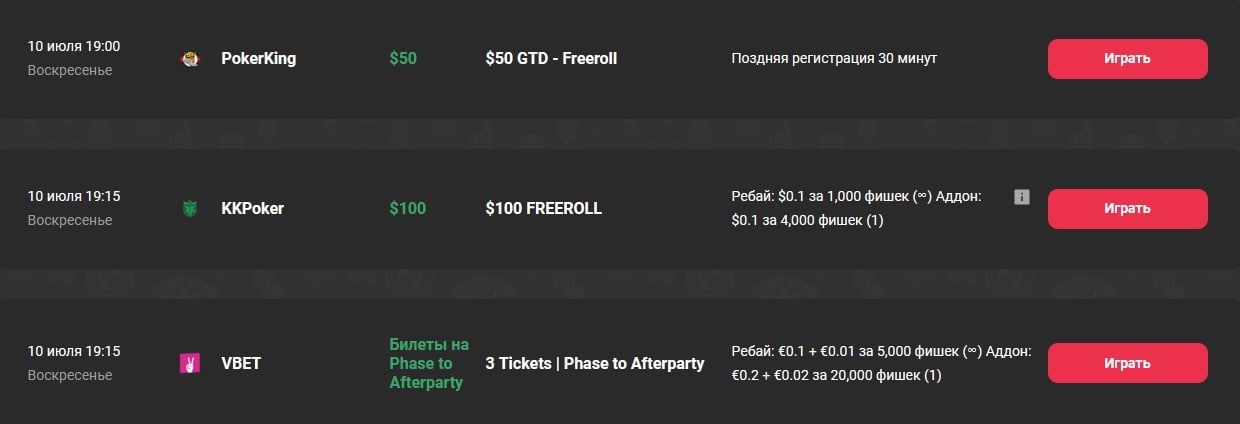Viewport: 1240px width, 424px height.
Task: Click the KKPoker green logo icon
Action: tap(189, 209)
